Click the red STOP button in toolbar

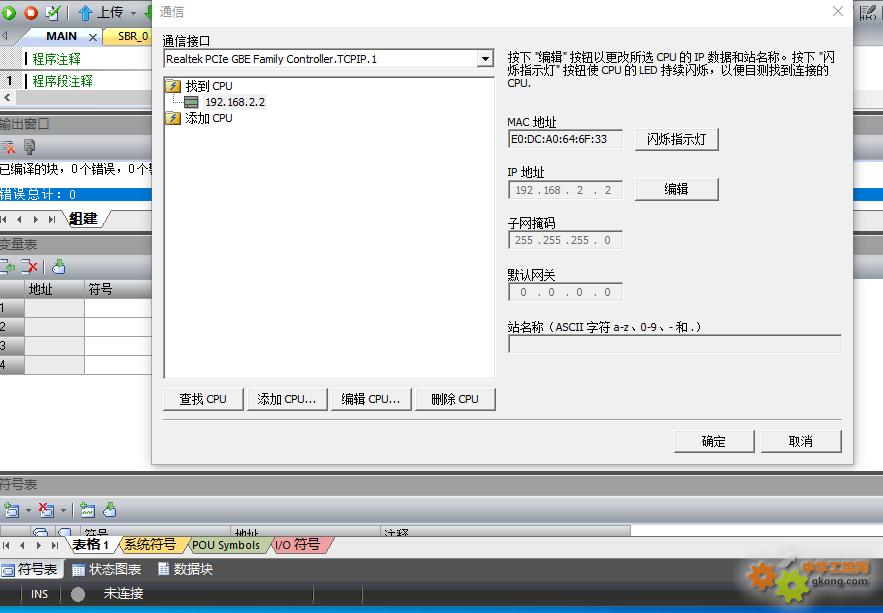pos(30,12)
